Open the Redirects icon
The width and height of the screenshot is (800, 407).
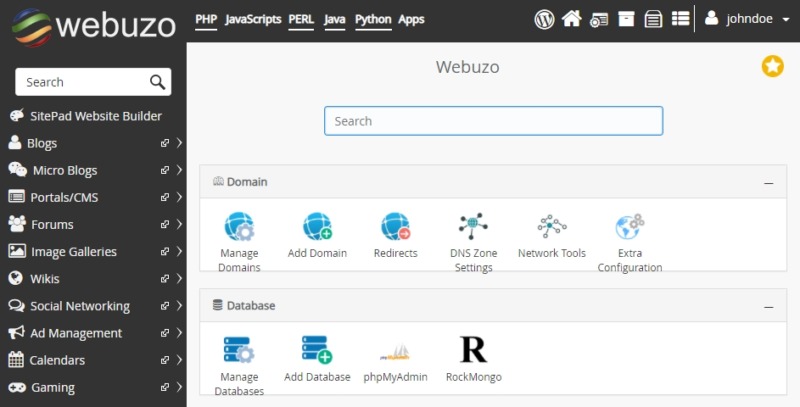click(395, 227)
